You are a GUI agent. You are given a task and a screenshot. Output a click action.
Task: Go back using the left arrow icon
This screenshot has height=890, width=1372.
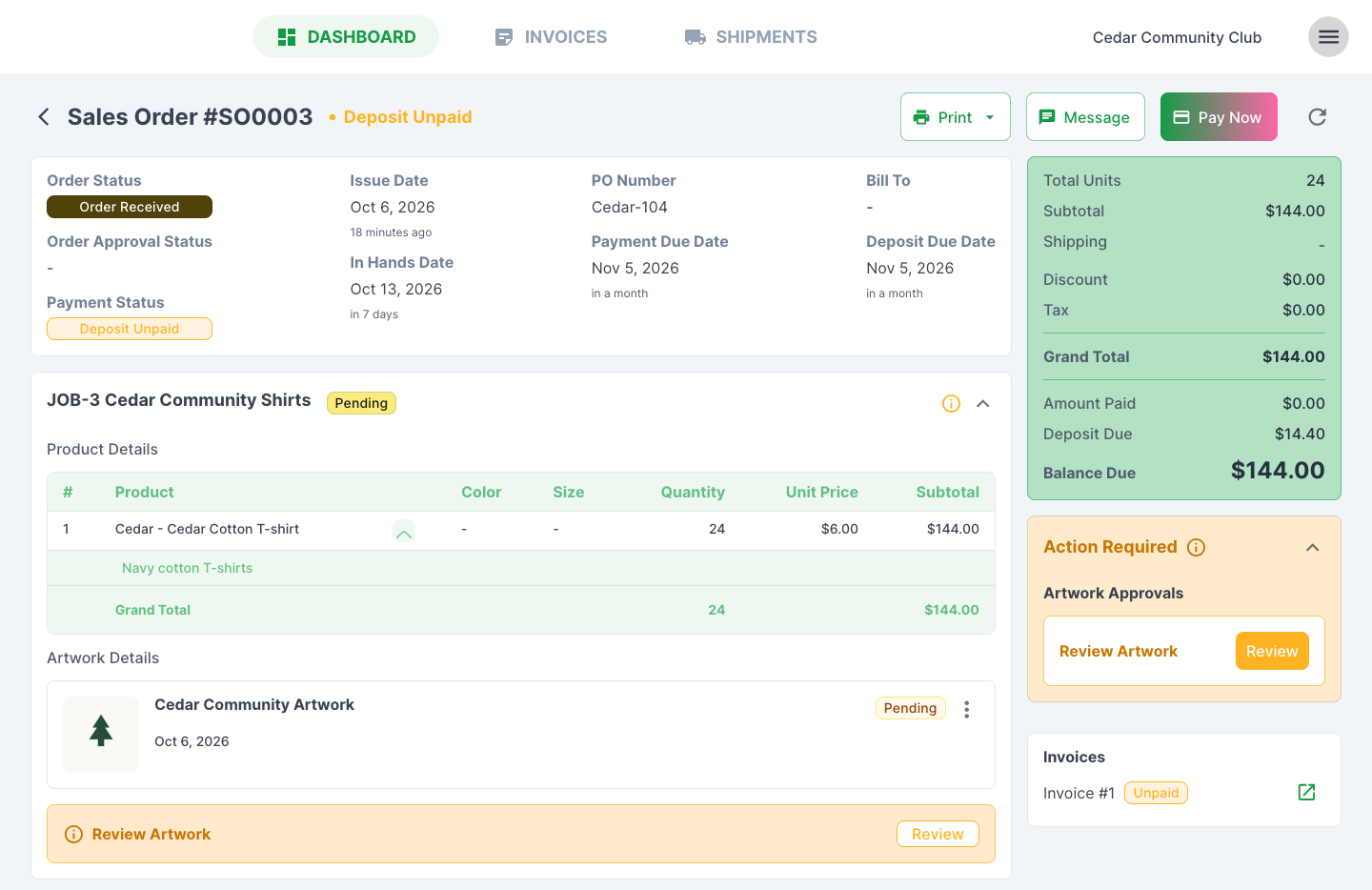pos(44,117)
